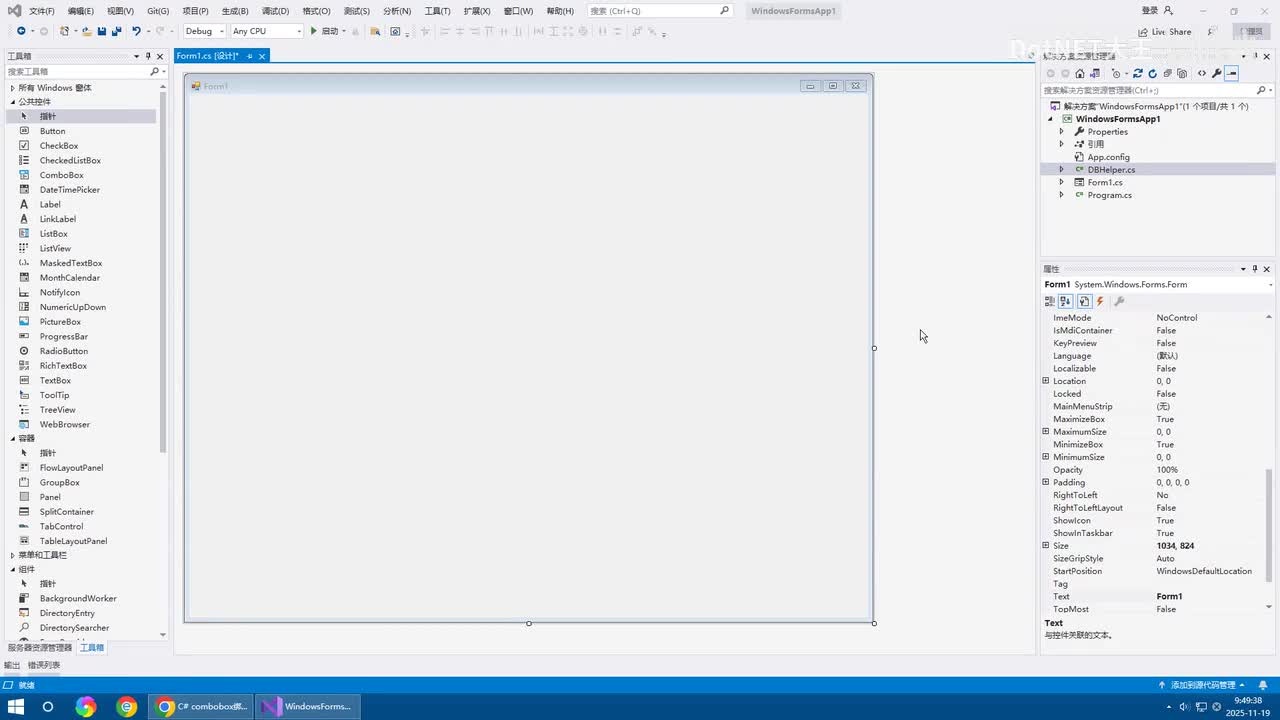
Task: Click the Undo toolbar icon
Action: tap(136, 31)
